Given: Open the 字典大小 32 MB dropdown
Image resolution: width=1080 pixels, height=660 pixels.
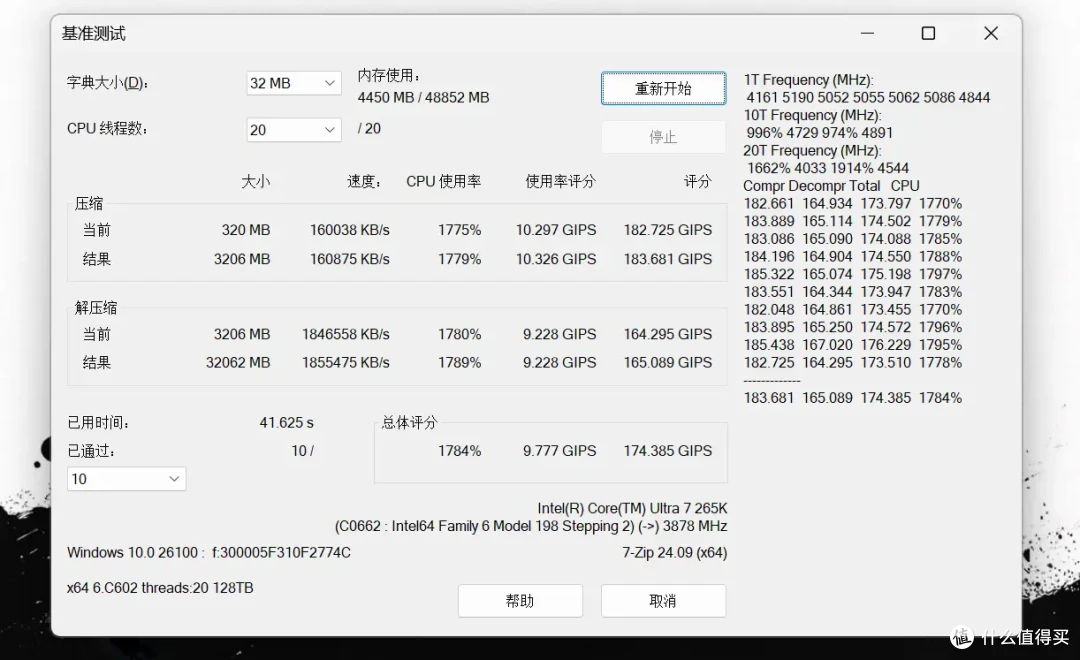Looking at the screenshot, I should pos(293,83).
